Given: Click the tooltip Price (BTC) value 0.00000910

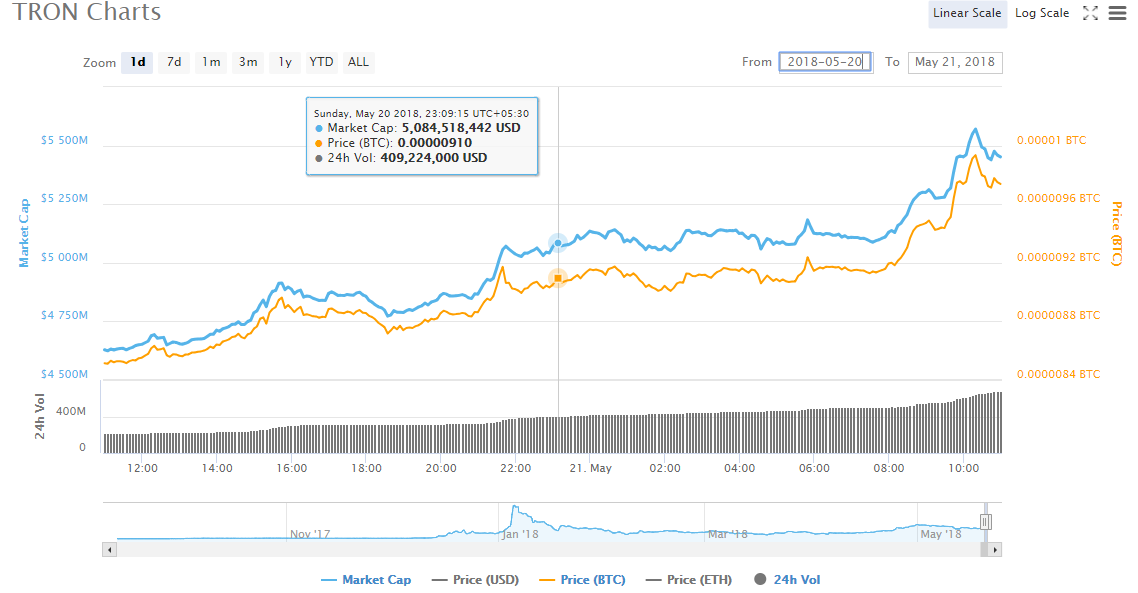Looking at the screenshot, I should [x=435, y=143].
